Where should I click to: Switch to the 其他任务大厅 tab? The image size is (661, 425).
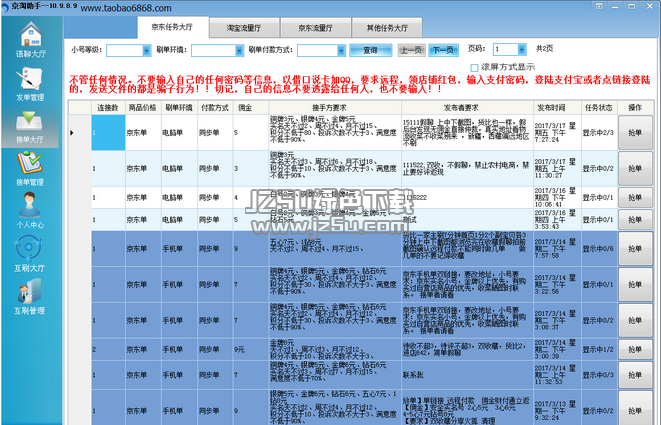click(x=387, y=28)
